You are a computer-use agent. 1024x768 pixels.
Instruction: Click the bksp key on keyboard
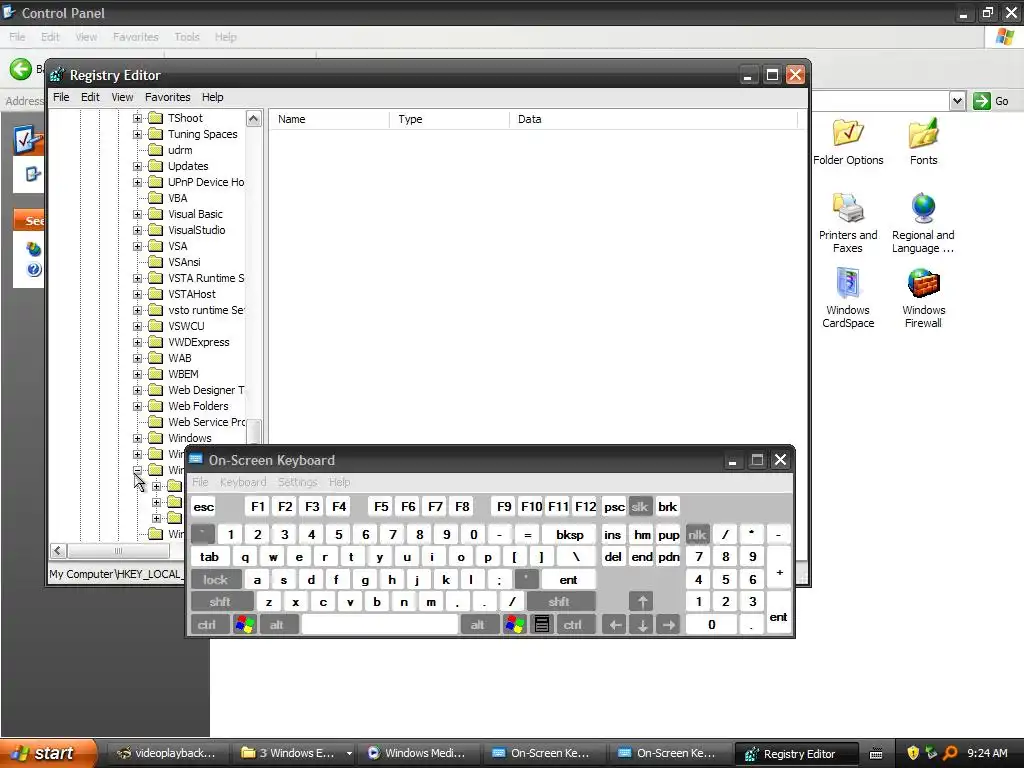coord(569,535)
